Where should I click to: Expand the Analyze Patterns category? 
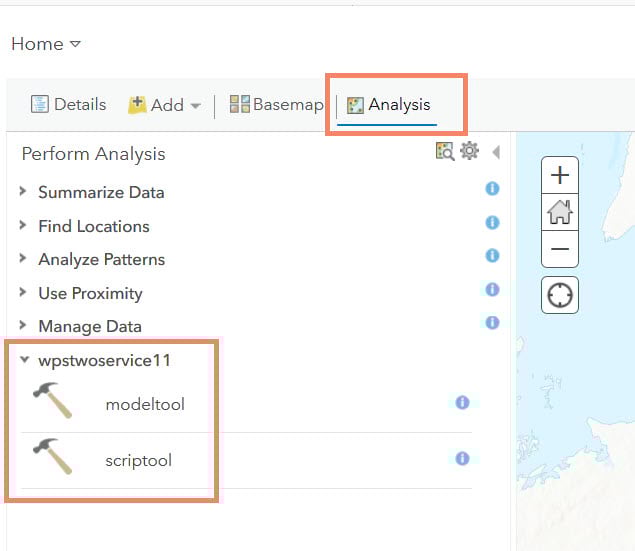pyautogui.click(x=23, y=258)
